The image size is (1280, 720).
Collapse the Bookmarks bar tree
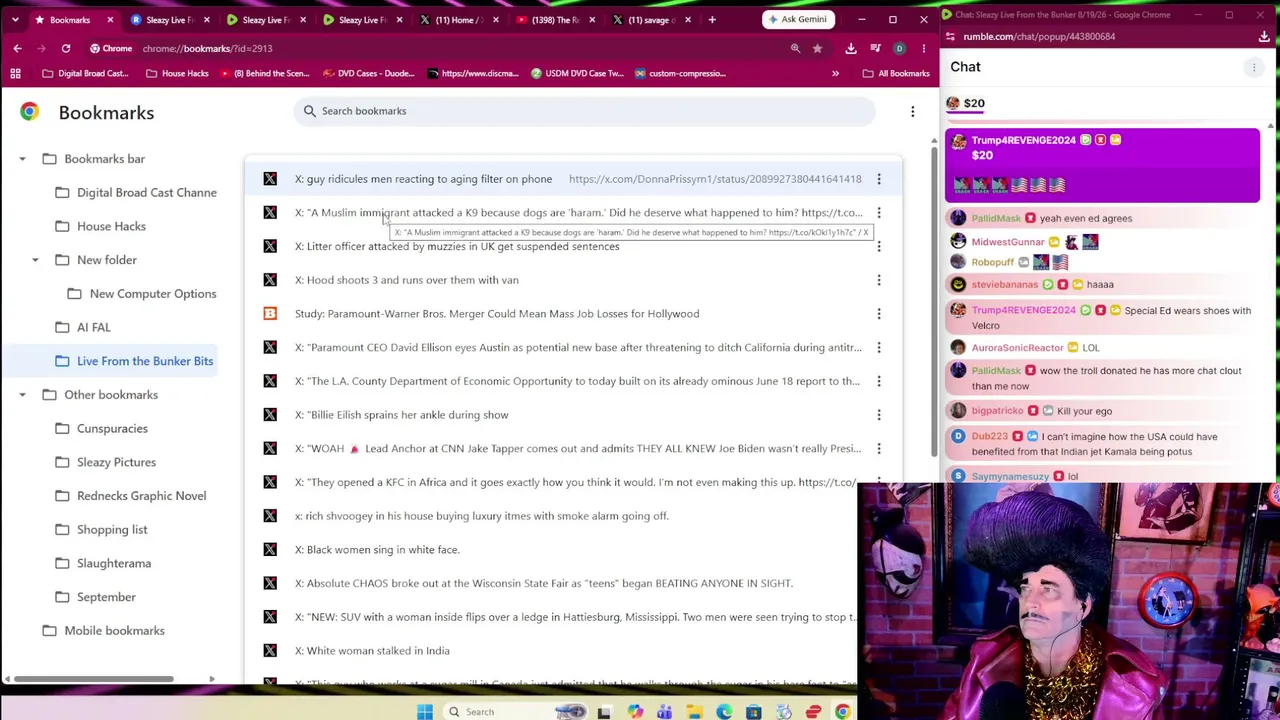[x=22, y=159]
